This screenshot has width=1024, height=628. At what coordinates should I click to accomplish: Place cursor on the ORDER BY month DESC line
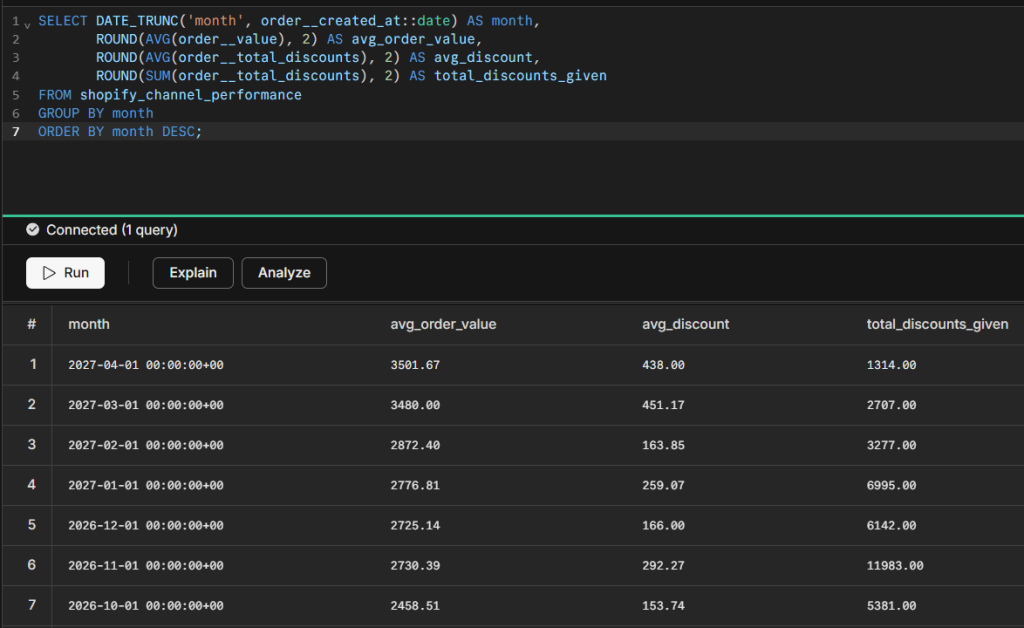(x=120, y=131)
